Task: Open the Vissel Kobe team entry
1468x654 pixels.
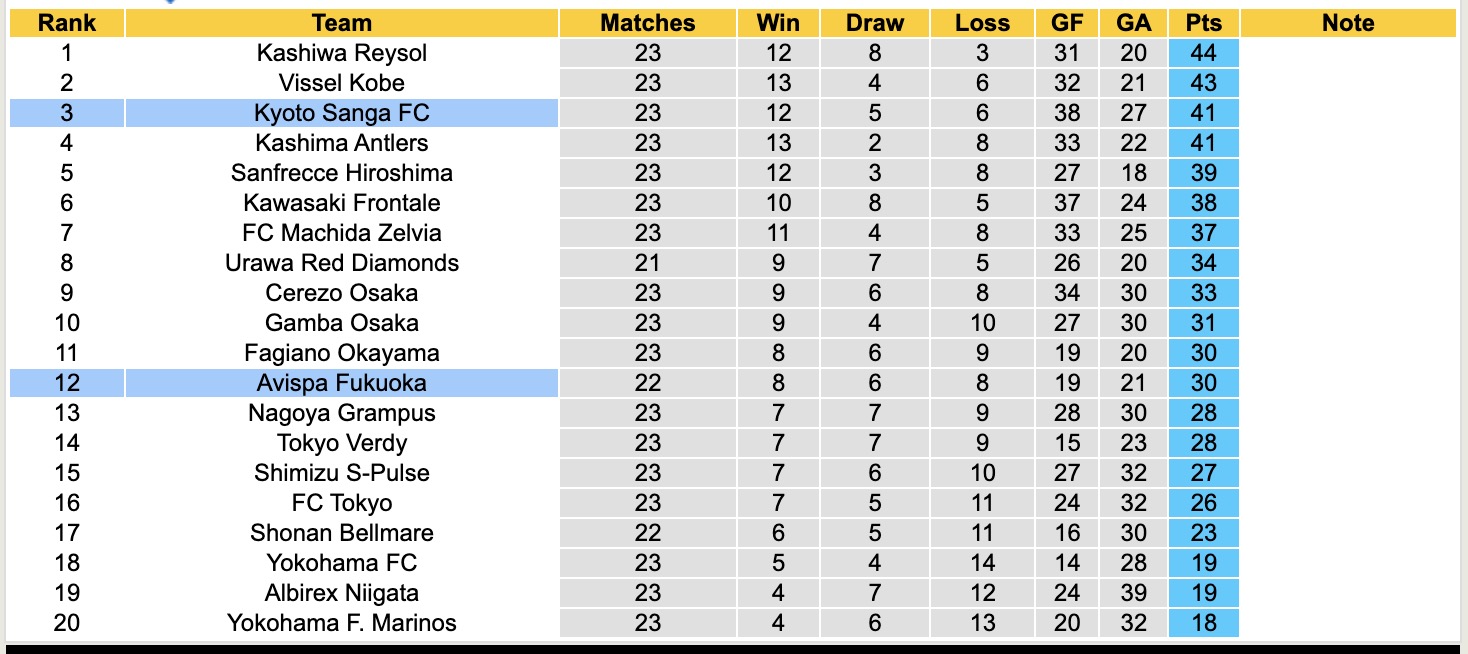Action: 341,83
